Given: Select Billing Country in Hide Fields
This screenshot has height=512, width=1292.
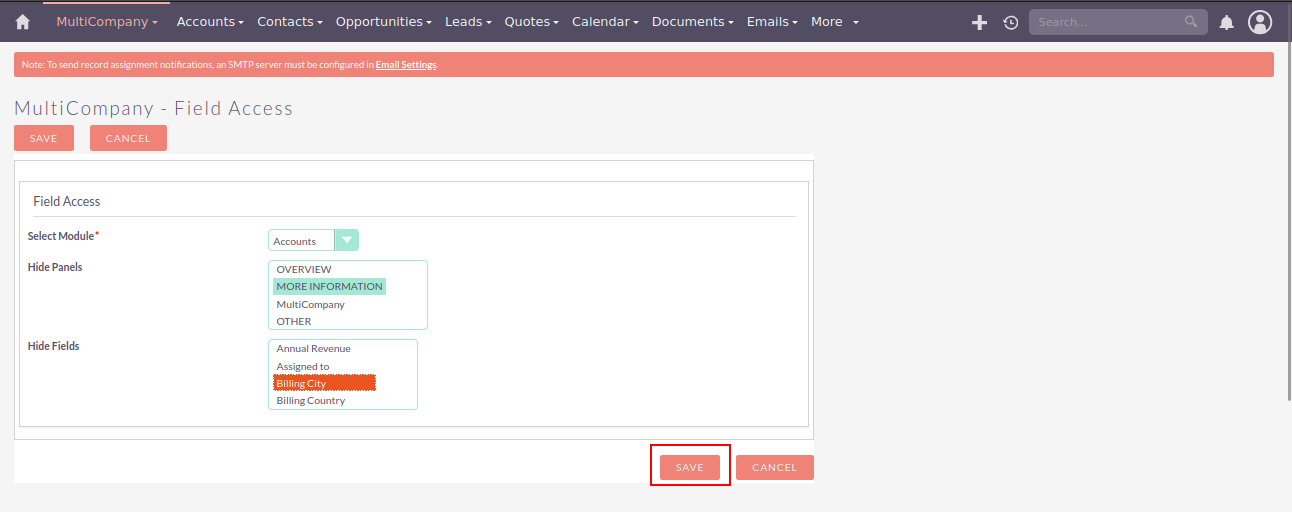Looking at the screenshot, I should [x=311, y=400].
